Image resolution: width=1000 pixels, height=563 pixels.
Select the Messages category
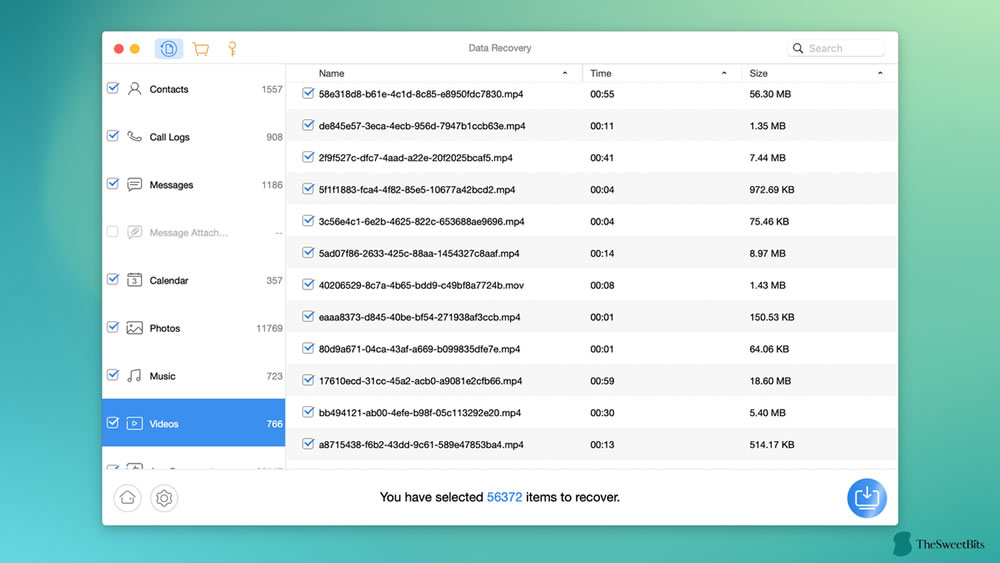(x=194, y=184)
